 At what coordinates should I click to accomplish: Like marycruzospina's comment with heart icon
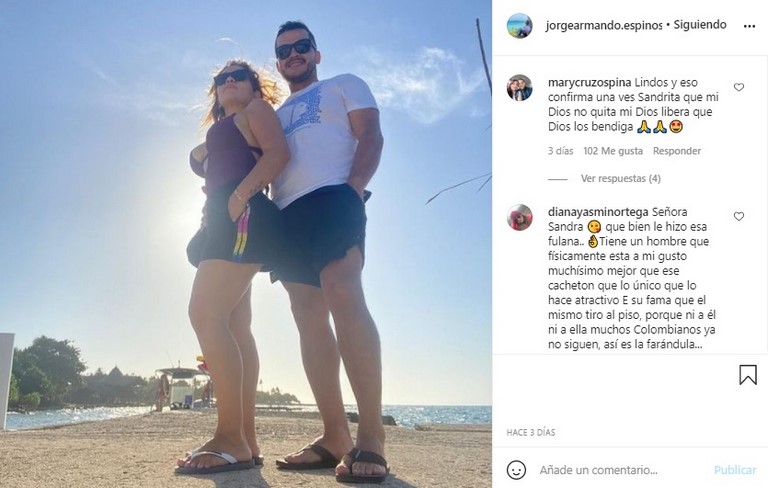point(739,87)
